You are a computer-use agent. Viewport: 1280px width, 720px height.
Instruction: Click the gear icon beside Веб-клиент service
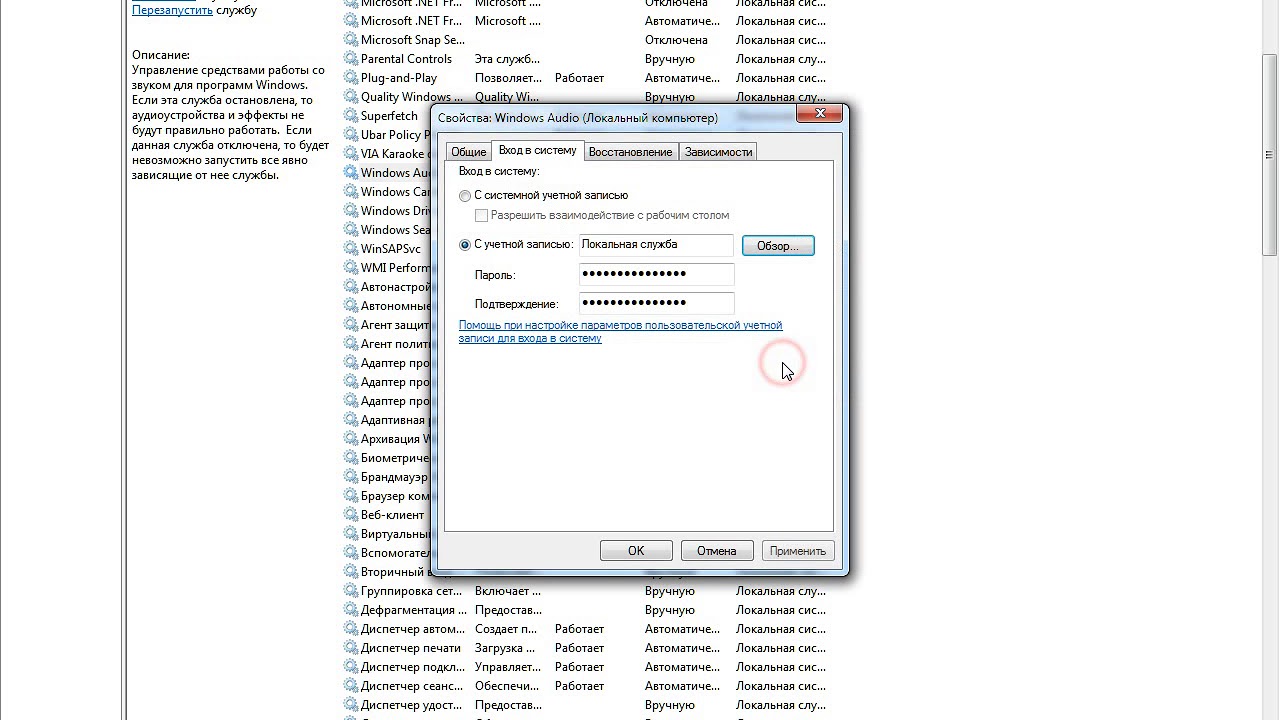pyautogui.click(x=351, y=515)
